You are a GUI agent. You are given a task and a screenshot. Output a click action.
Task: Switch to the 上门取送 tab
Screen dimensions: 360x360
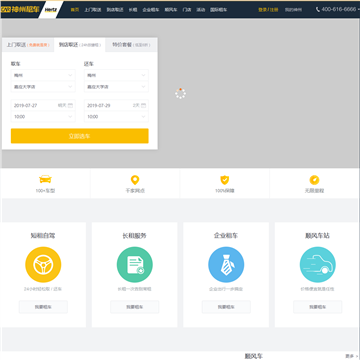[x=28, y=45]
